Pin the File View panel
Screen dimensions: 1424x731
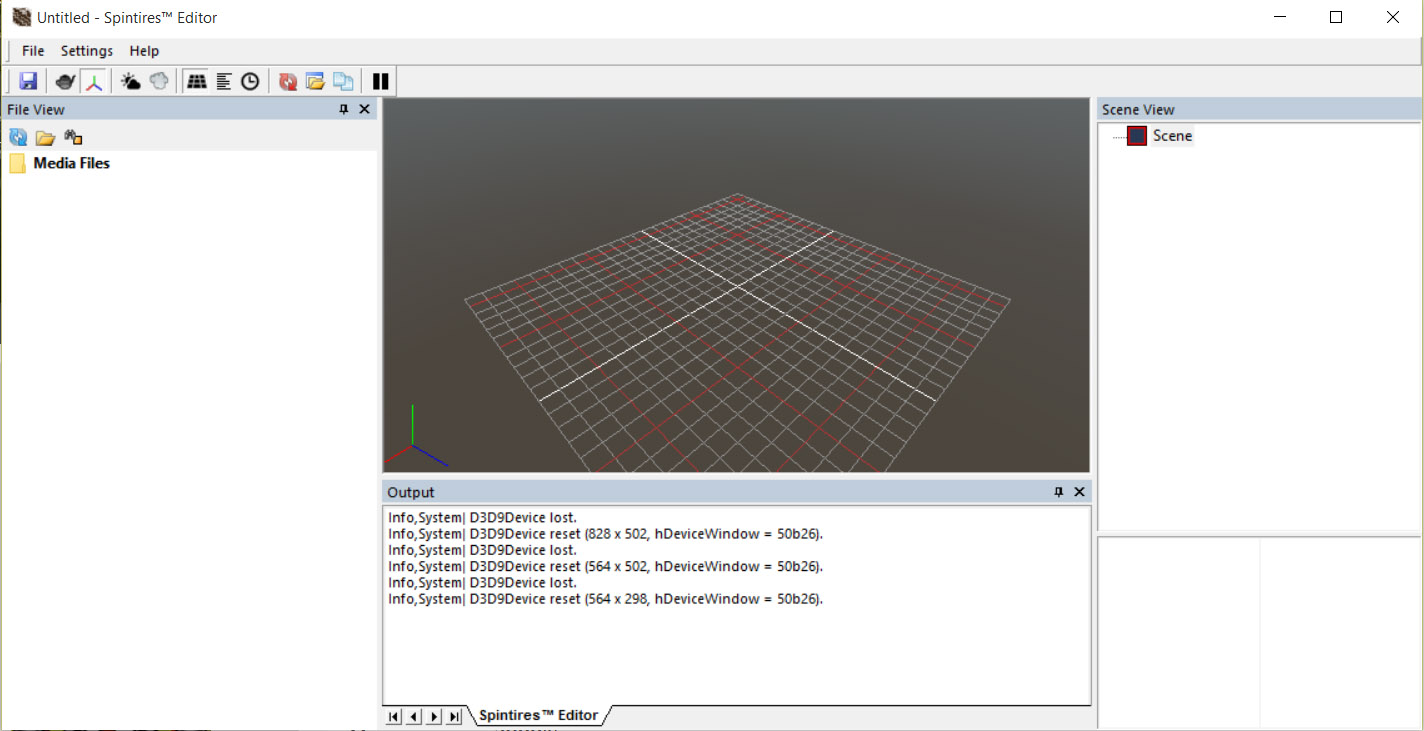tap(344, 109)
